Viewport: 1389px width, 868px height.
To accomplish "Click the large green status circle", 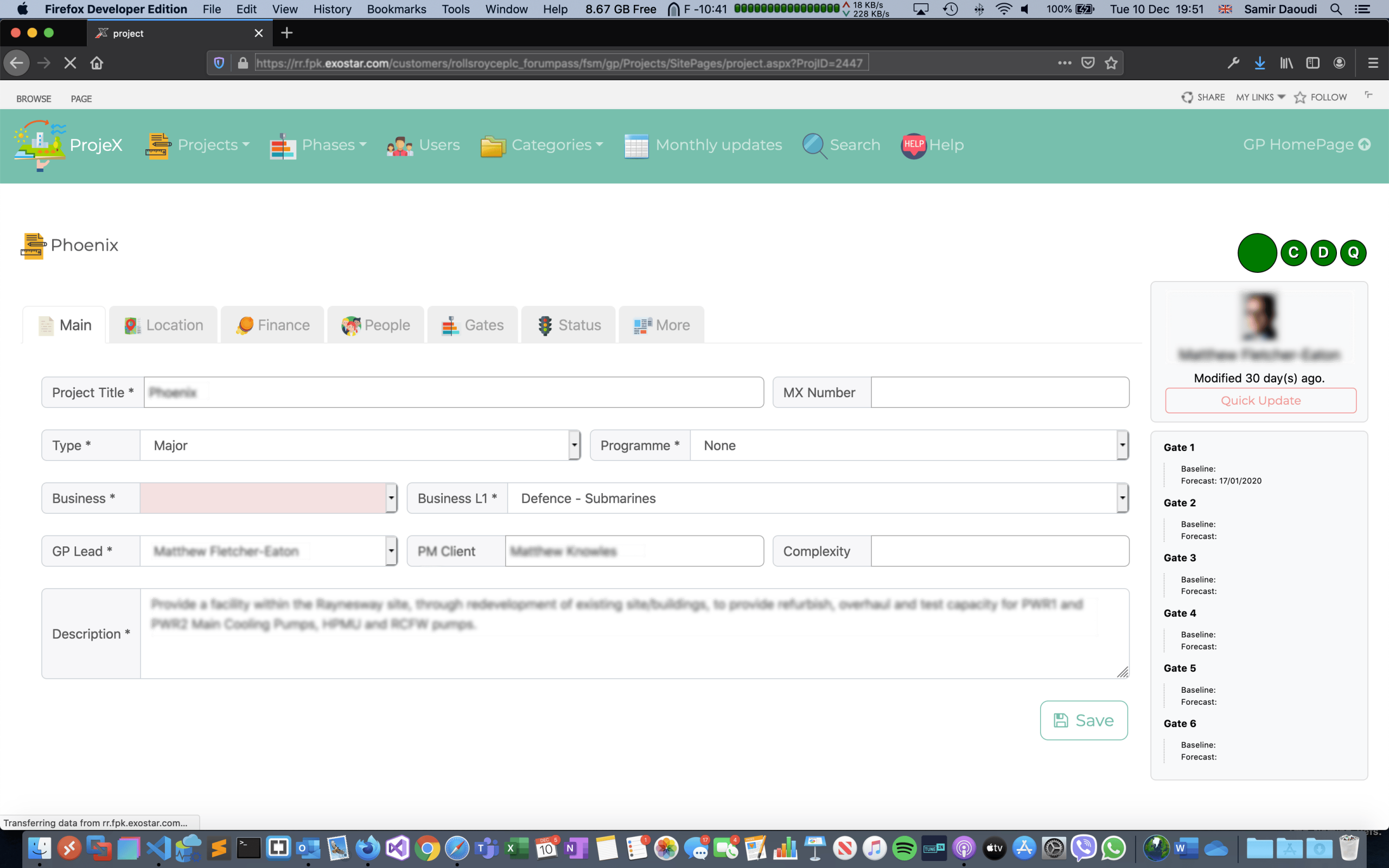I will coord(1257,253).
